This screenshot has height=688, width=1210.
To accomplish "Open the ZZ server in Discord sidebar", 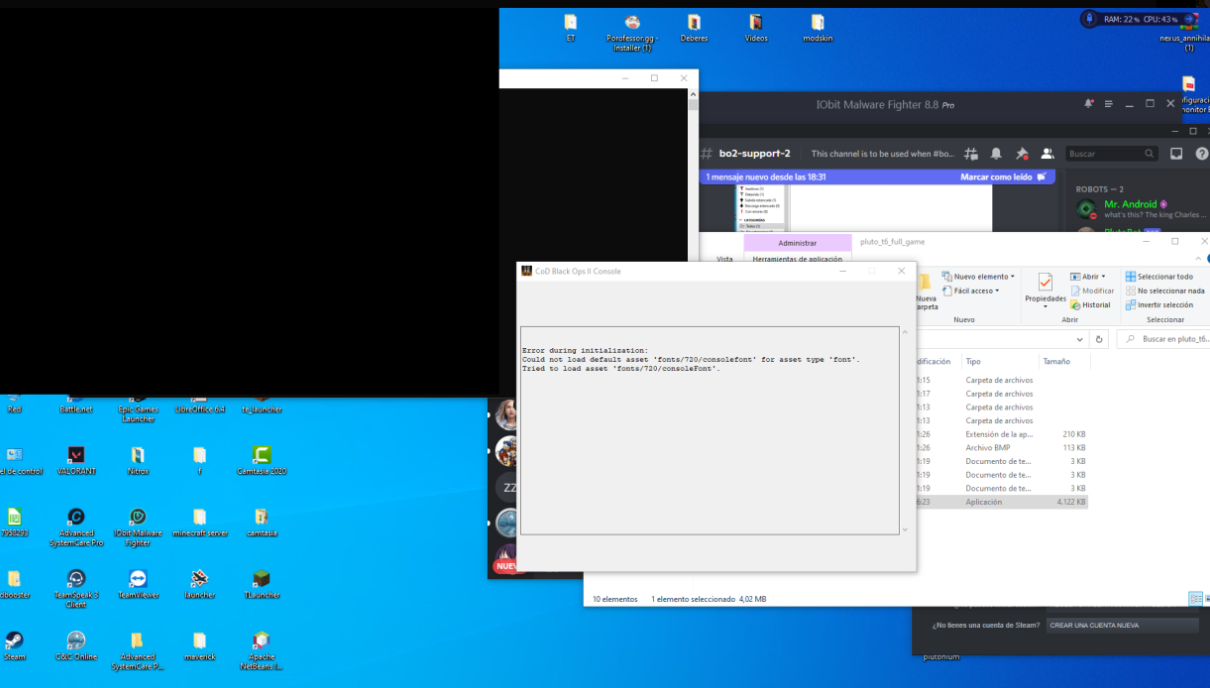I will click(x=508, y=487).
